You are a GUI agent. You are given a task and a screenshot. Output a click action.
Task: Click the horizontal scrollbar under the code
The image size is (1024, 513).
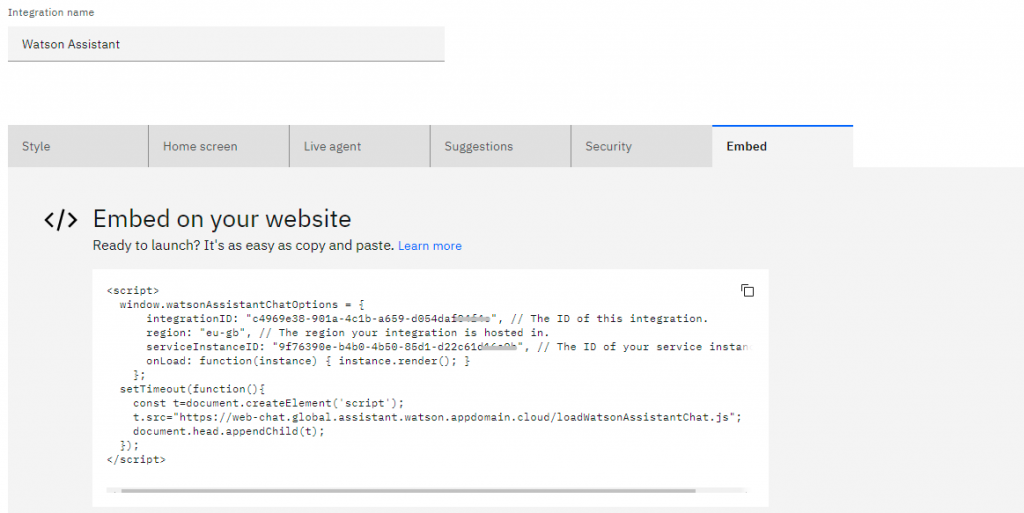[408, 490]
